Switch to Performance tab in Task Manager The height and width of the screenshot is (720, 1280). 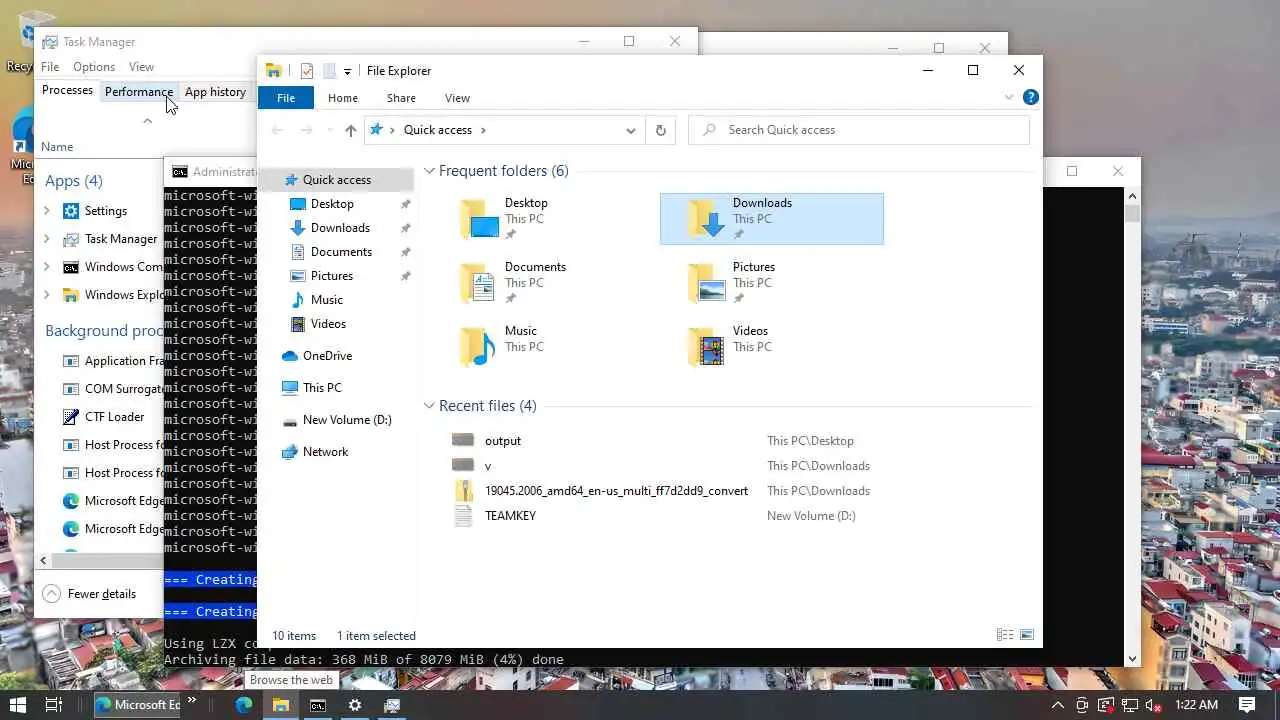(x=139, y=92)
